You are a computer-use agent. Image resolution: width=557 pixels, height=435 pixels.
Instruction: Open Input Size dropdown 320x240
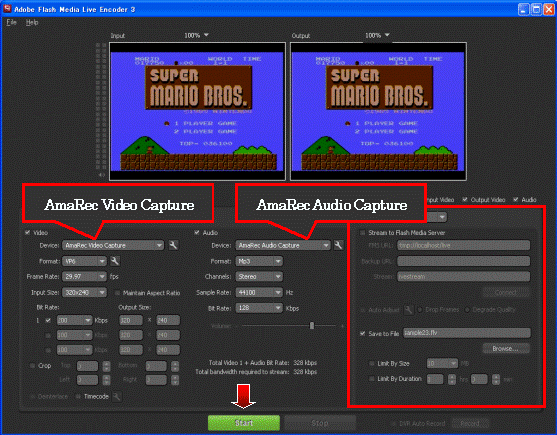(x=84, y=293)
